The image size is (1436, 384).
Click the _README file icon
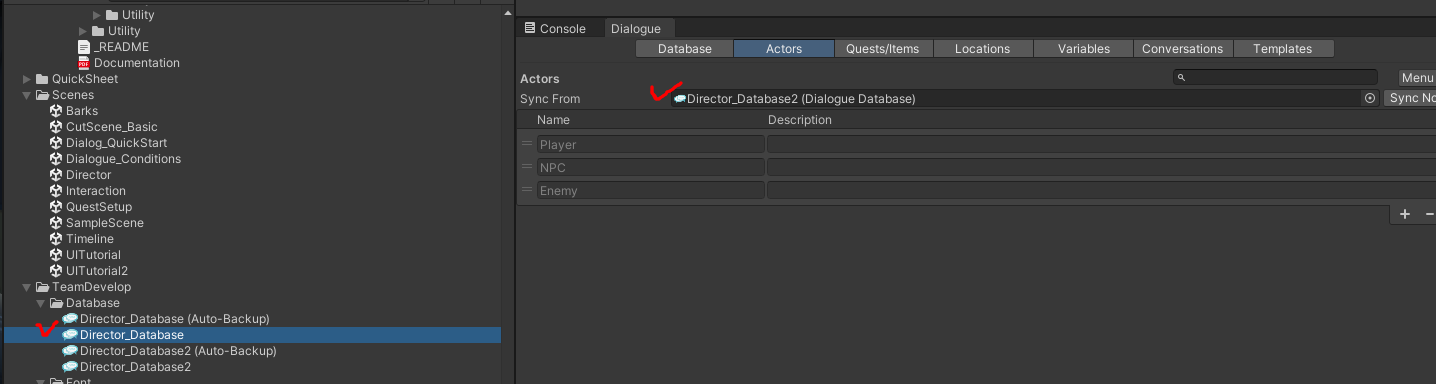[84, 47]
